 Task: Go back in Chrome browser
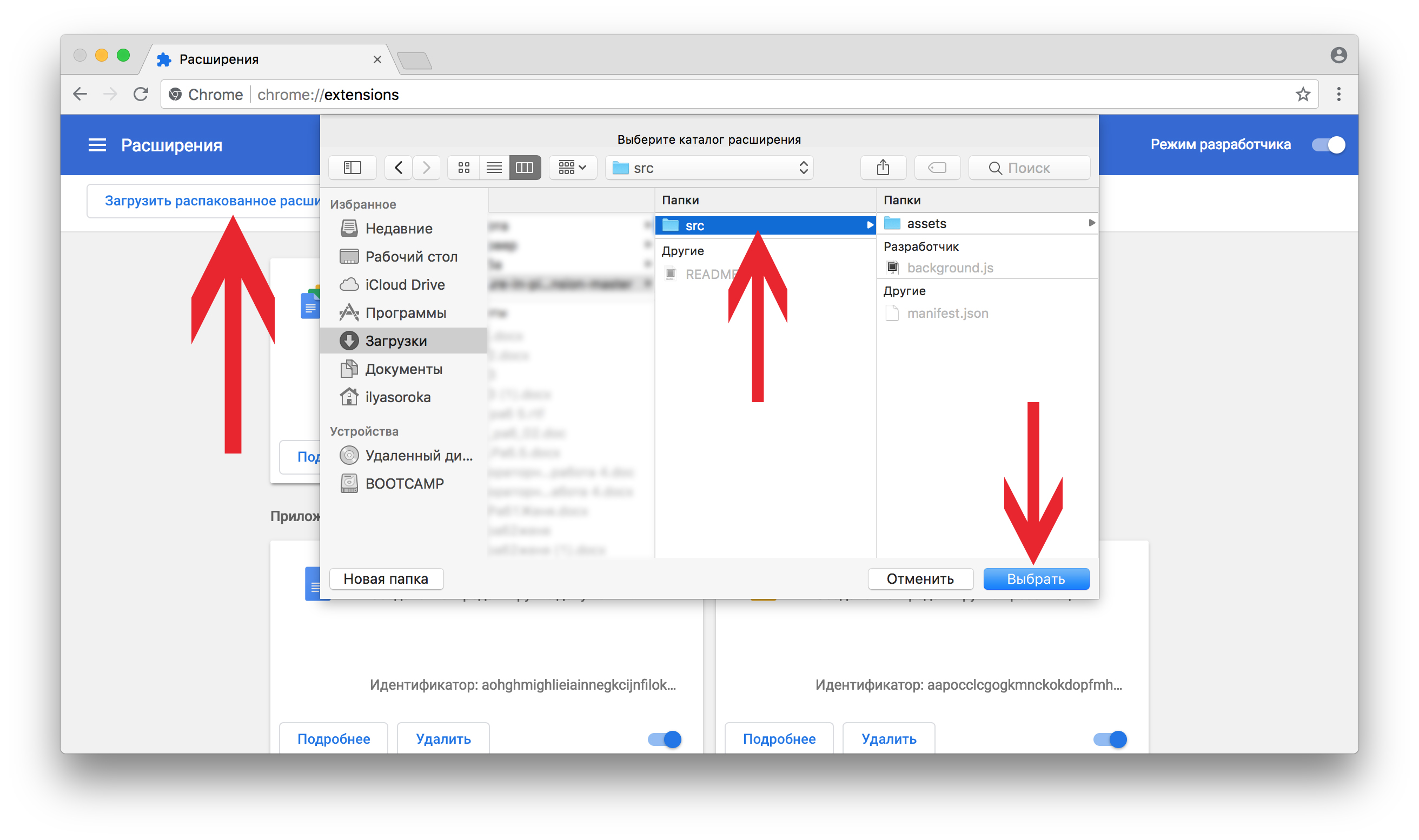click(81, 94)
